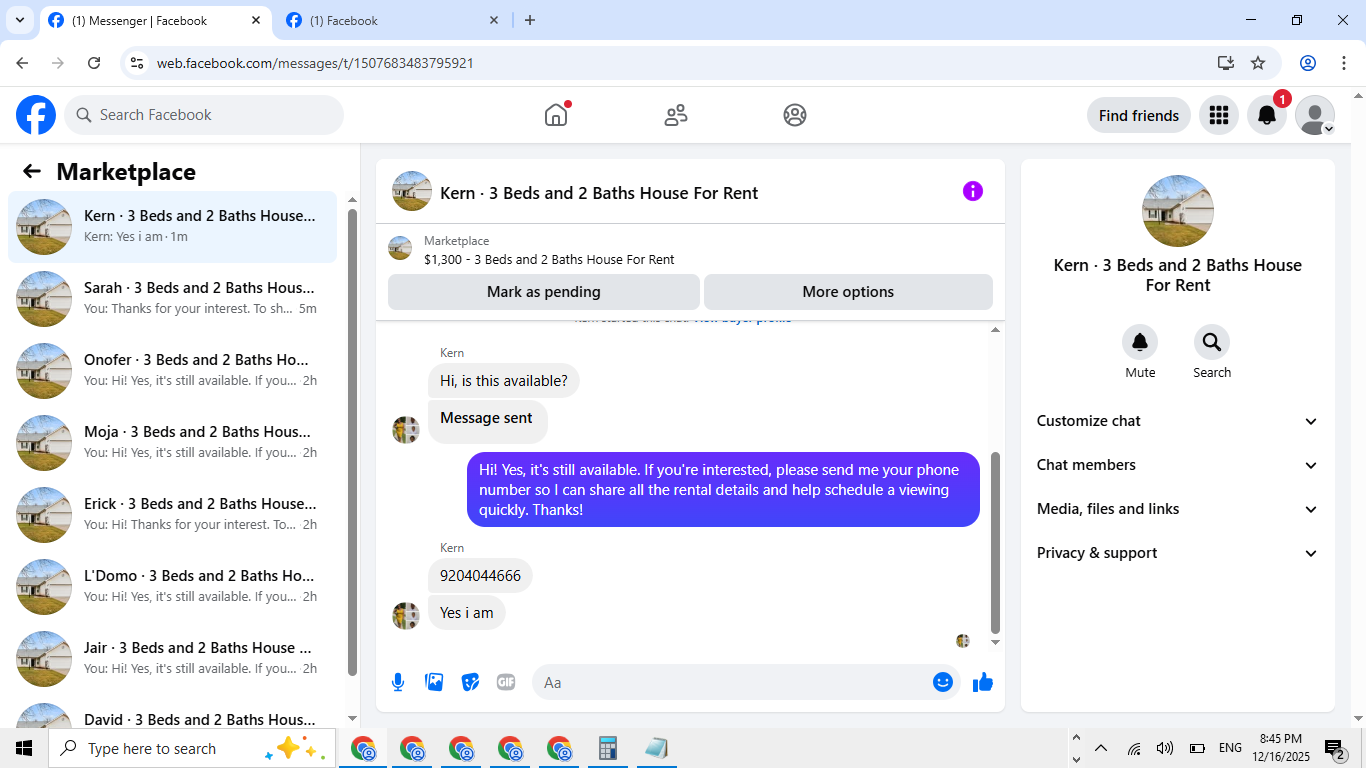Image resolution: width=1366 pixels, height=768 pixels.
Task: Open the GIF picker
Action: pyautogui.click(x=506, y=682)
